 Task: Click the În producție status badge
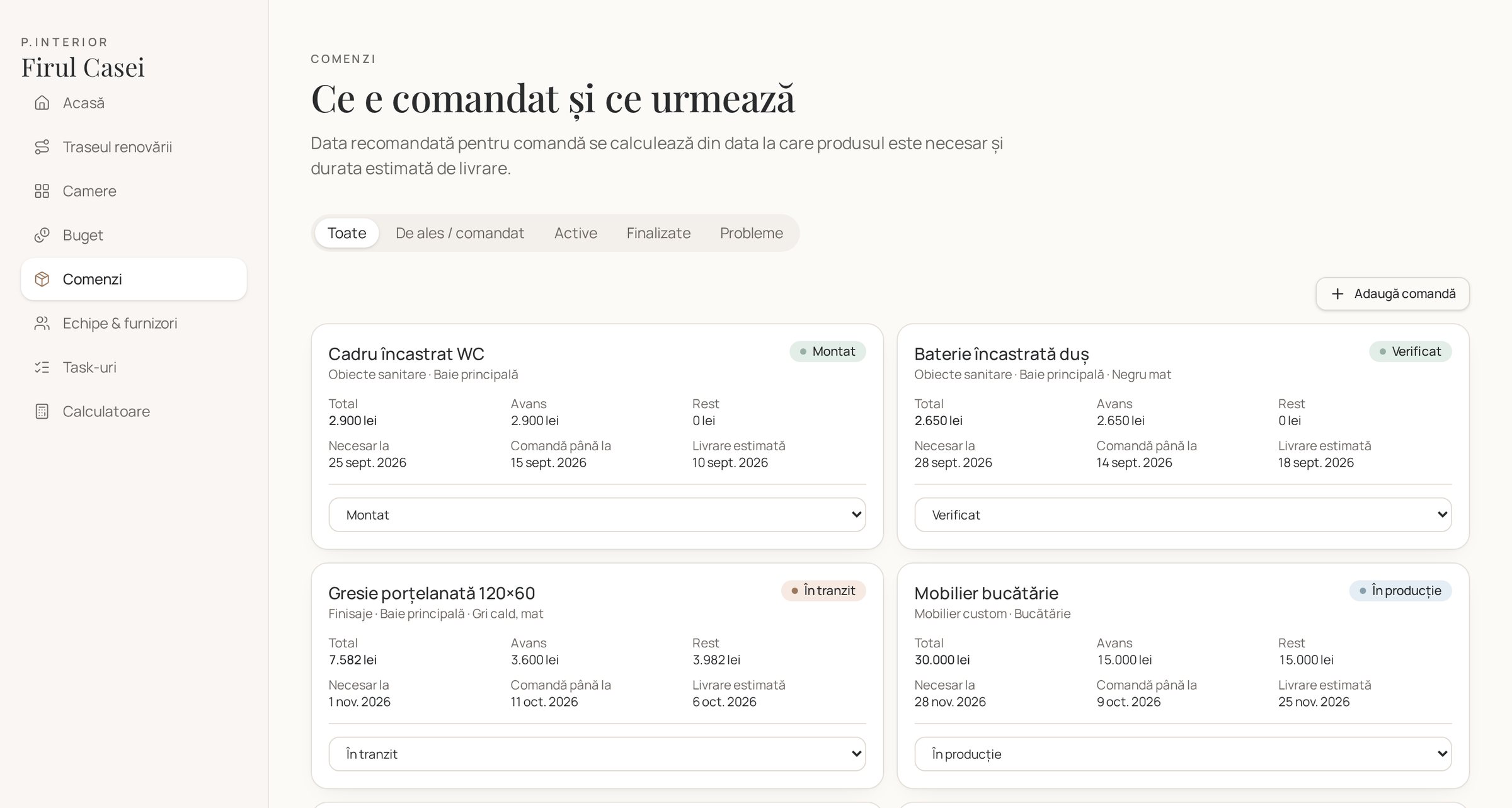click(x=1400, y=591)
